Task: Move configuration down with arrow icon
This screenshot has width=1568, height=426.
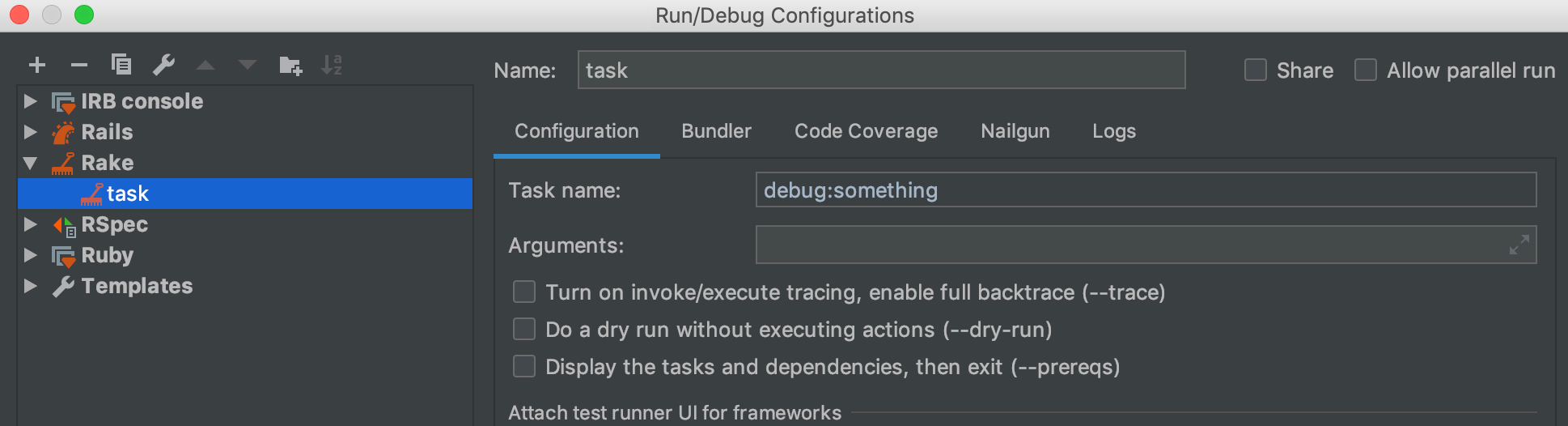Action: point(248,65)
